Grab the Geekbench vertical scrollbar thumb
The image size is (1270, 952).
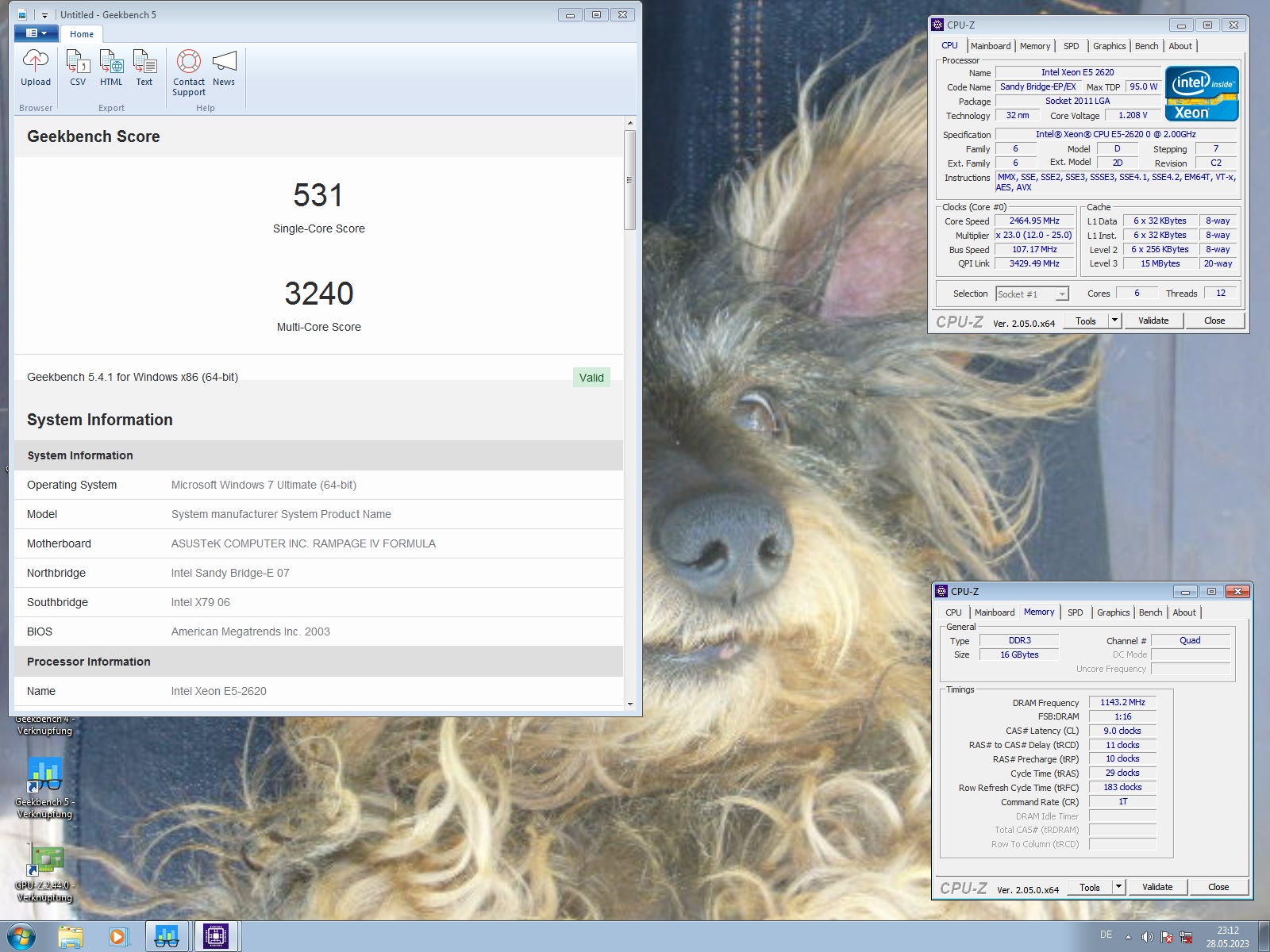(x=630, y=180)
